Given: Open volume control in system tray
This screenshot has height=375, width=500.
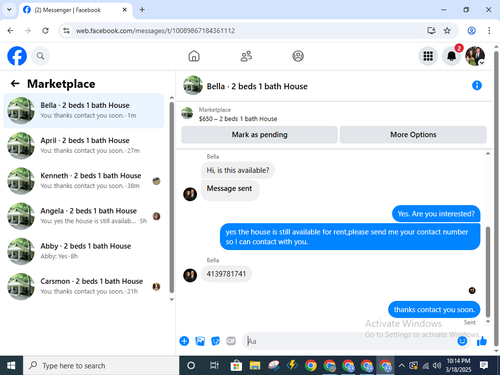Looking at the screenshot, I should click(437, 366).
